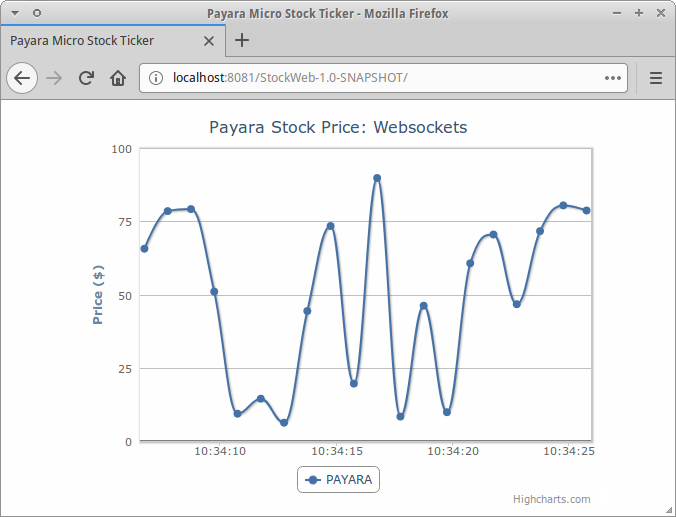Image resolution: width=676 pixels, height=517 pixels.
Task: Close the Payara Micro Stock Ticker tab
Action: pyautogui.click(x=209, y=41)
